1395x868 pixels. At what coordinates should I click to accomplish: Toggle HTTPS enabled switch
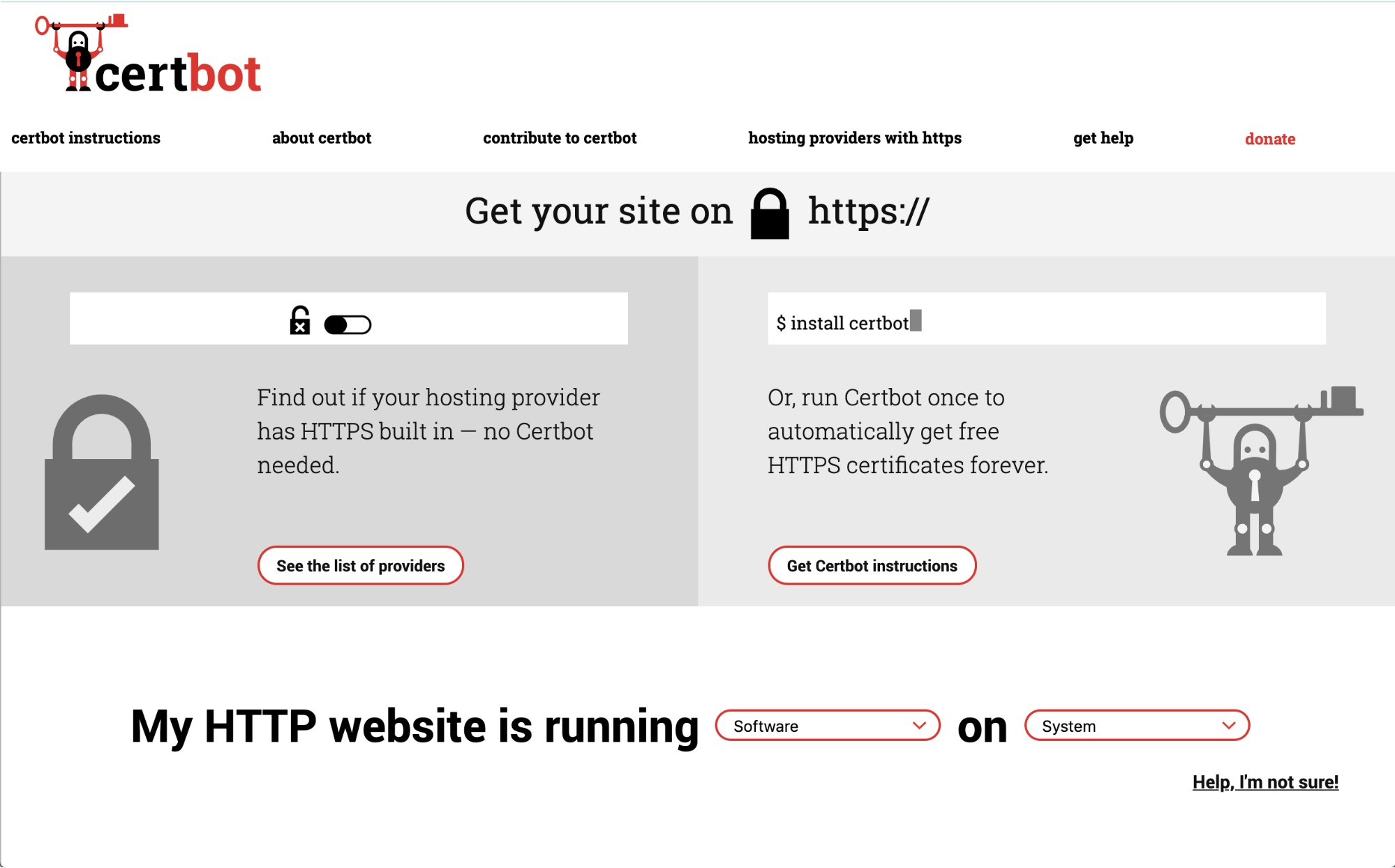(x=348, y=323)
